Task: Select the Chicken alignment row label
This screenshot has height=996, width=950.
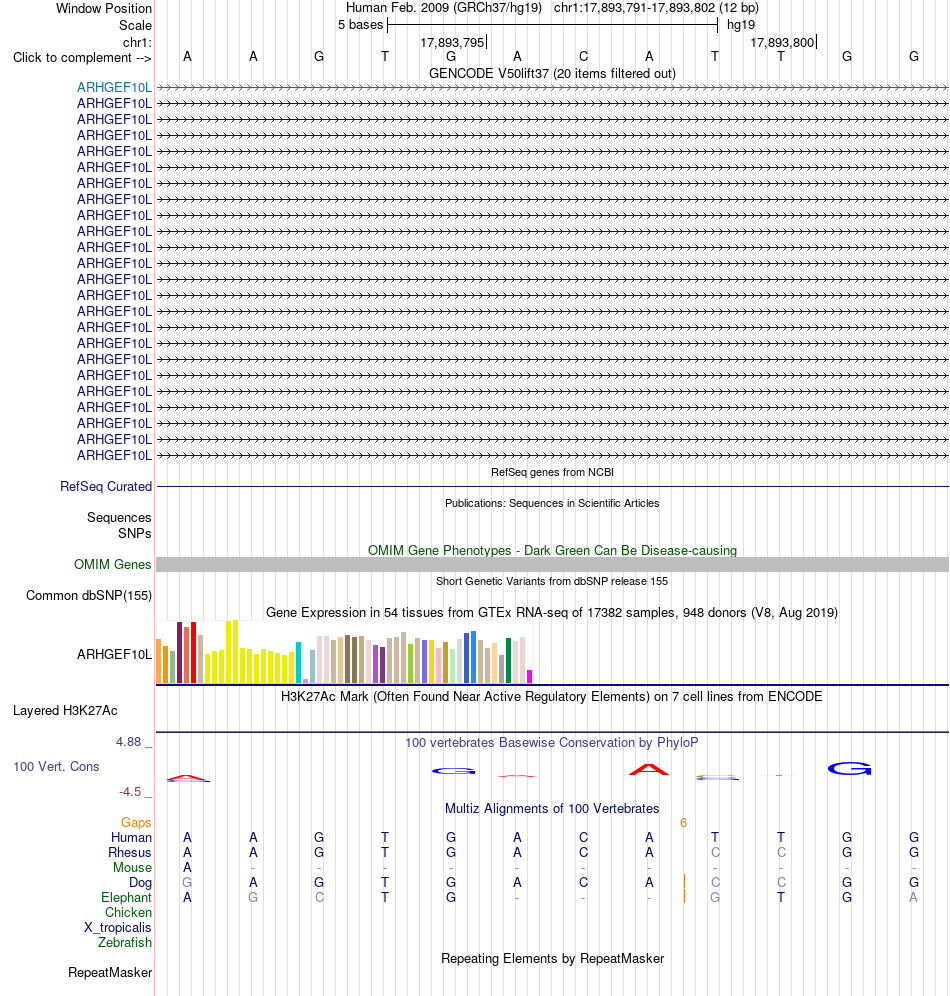Action: tap(128, 913)
